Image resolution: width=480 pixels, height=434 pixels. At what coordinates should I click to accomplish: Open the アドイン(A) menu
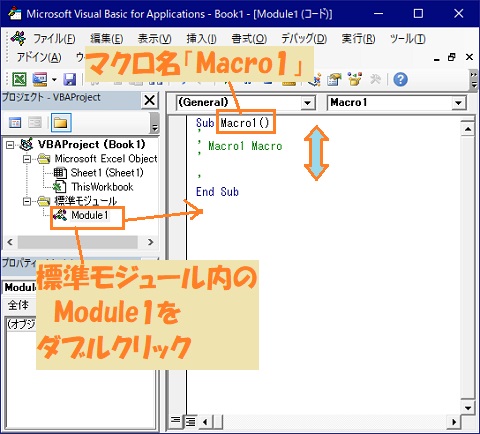39,57
